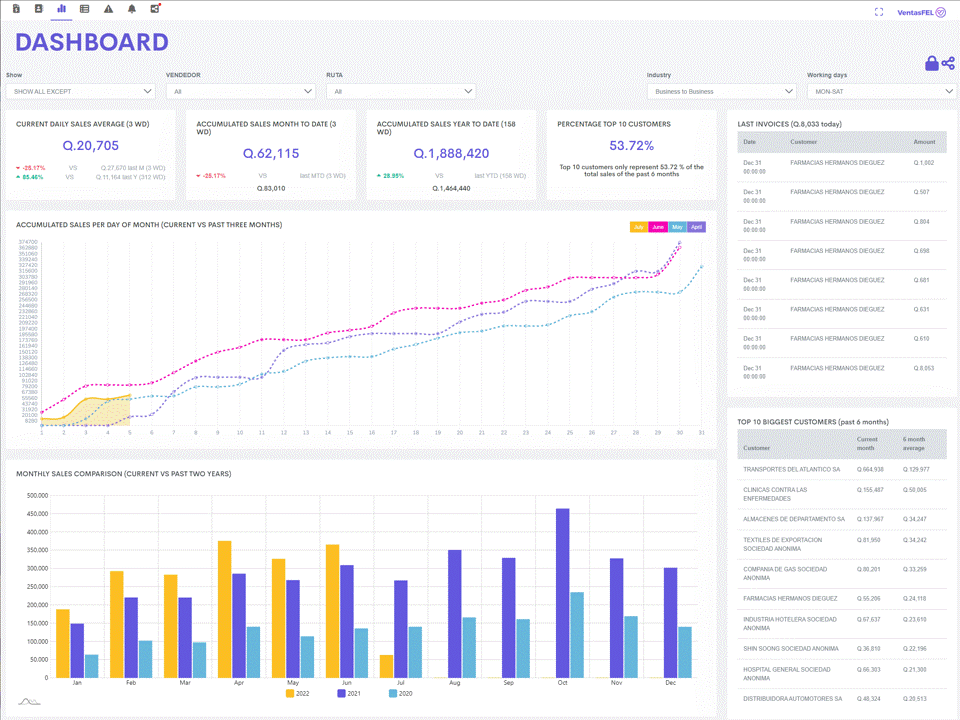Select COMPANIA DE GAS SOCIEDAD ANONIMA row
960x720 pixels.
click(842, 574)
